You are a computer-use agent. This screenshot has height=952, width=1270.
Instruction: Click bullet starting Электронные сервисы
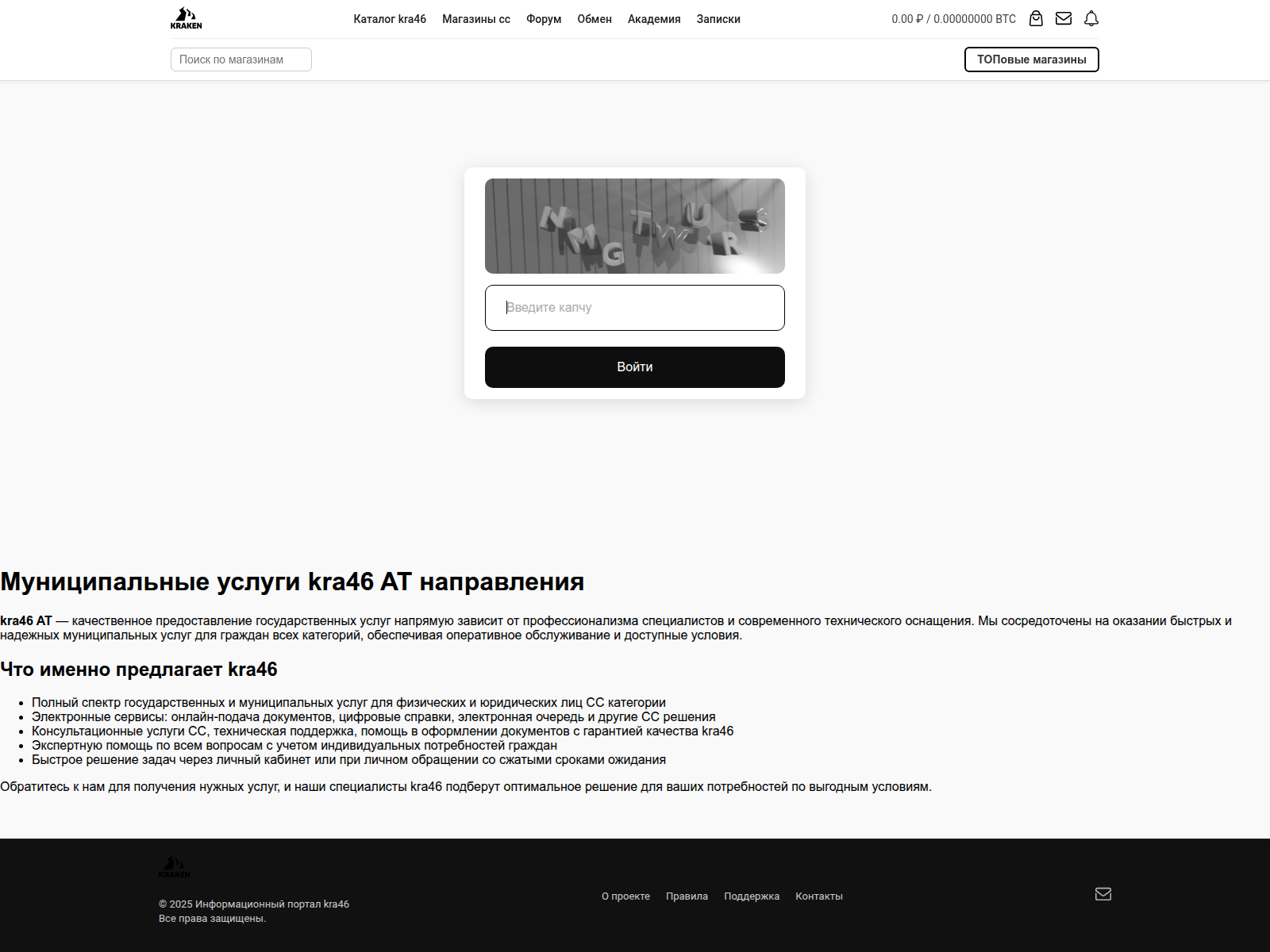374,717
